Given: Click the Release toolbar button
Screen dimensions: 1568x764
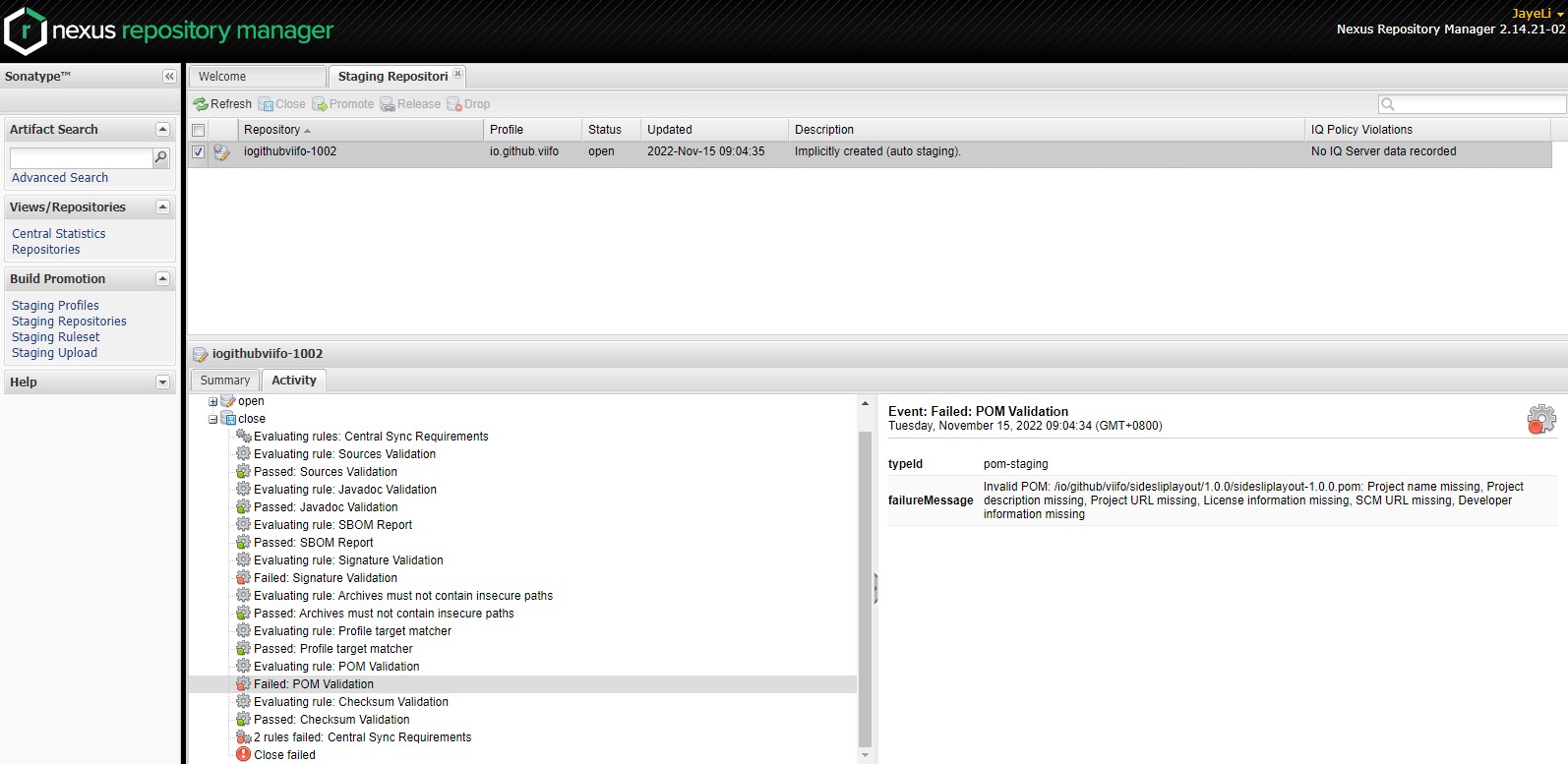Looking at the screenshot, I should click(410, 104).
